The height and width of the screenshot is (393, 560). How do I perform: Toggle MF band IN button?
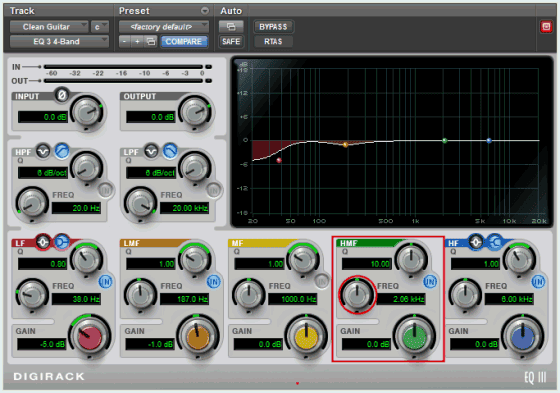point(322,282)
